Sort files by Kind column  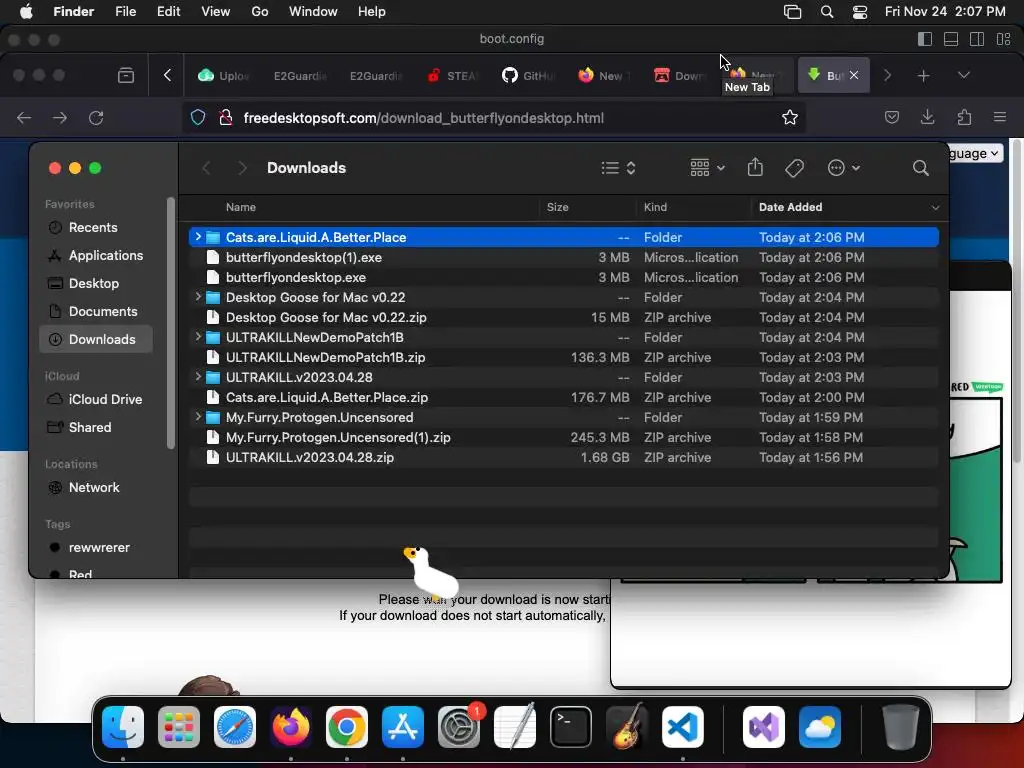point(655,207)
